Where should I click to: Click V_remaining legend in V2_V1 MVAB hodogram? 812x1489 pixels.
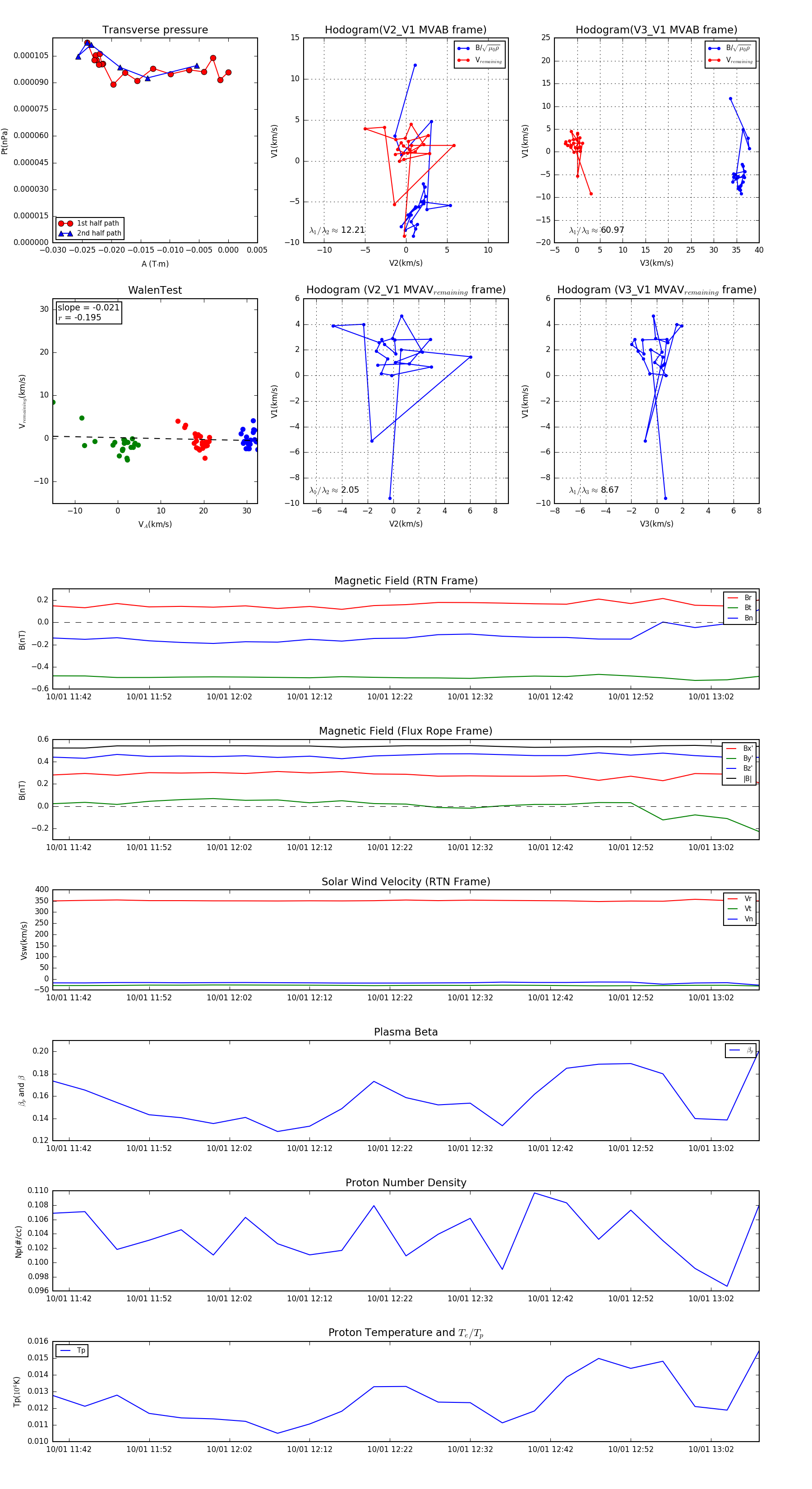[479, 60]
